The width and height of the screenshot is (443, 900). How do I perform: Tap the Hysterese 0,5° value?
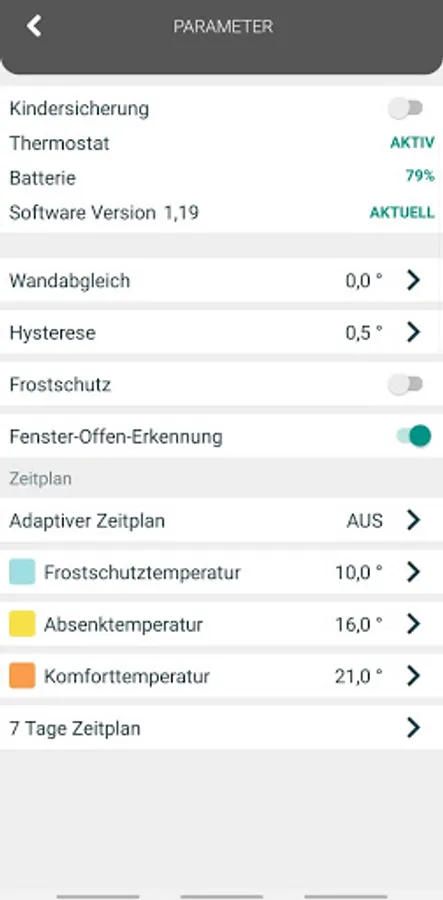click(364, 333)
